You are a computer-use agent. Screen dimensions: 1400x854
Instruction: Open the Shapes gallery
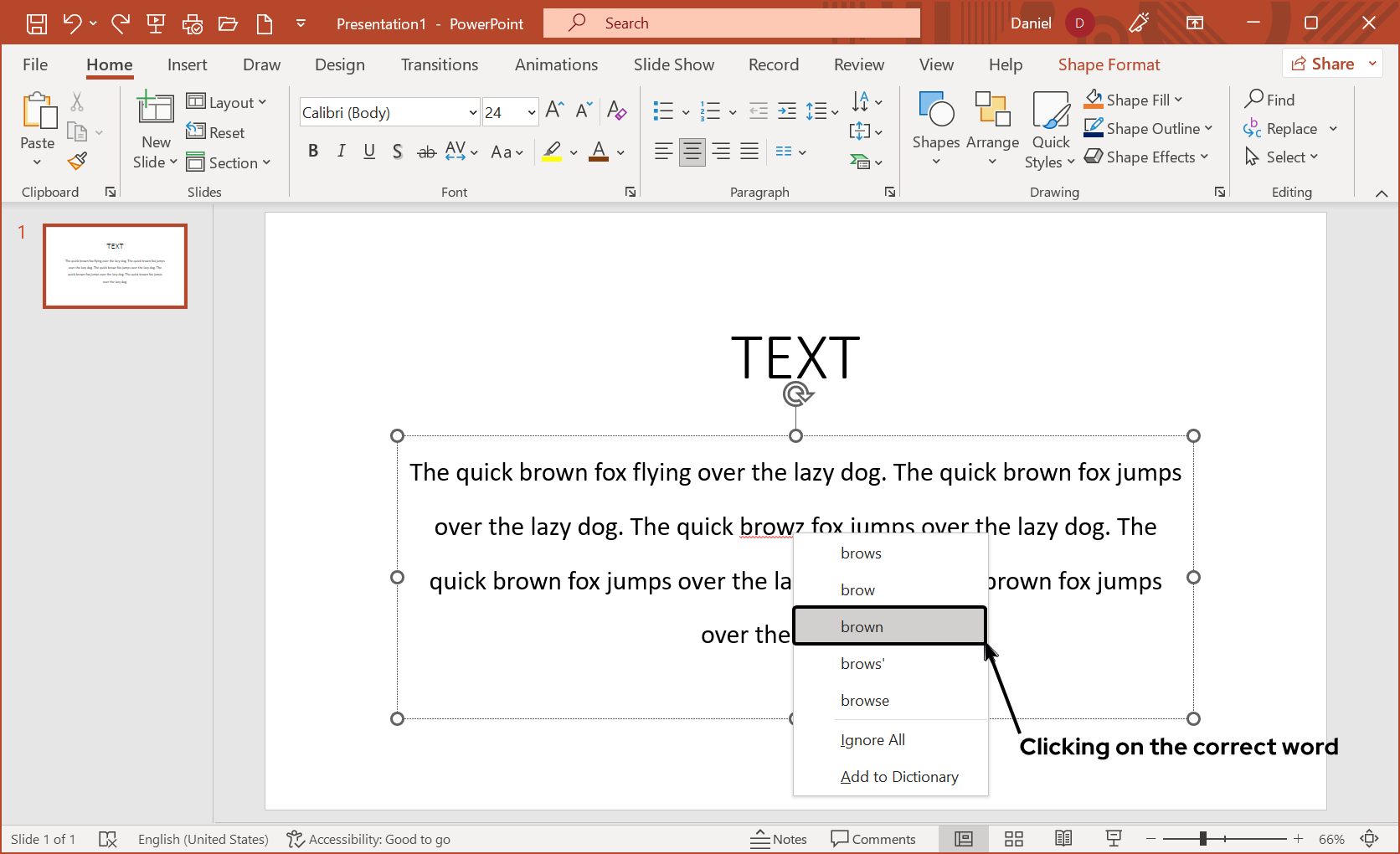(x=935, y=127)
